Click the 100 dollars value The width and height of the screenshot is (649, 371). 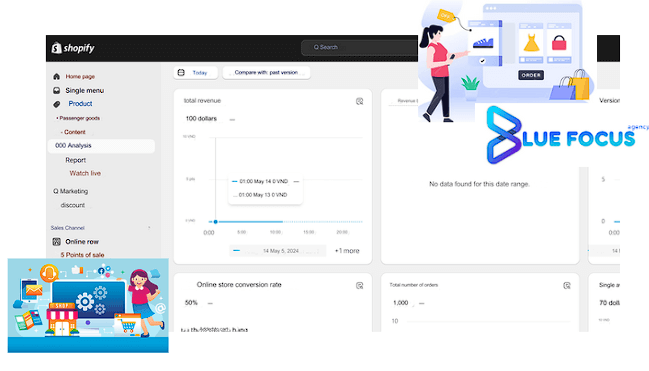(201, 118)
